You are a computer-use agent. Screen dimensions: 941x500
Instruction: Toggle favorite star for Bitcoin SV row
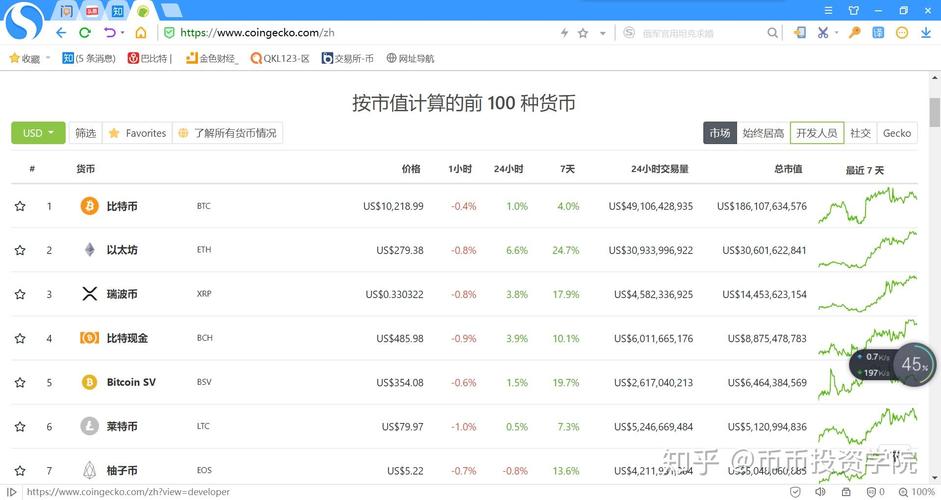(x=20, y=383)
